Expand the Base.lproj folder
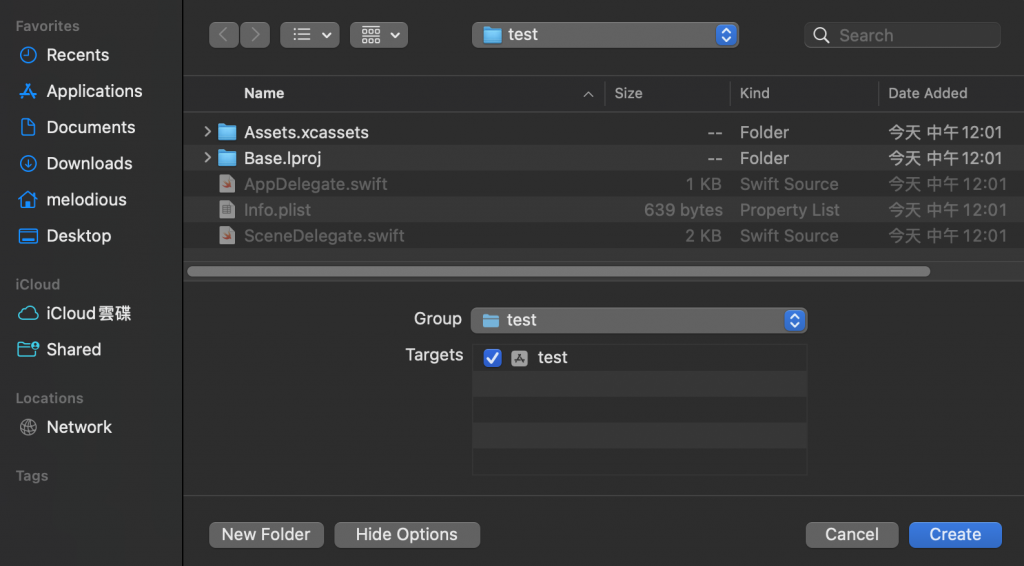The width and height of the screenshot is (1024, 566). tap(207, 158)
